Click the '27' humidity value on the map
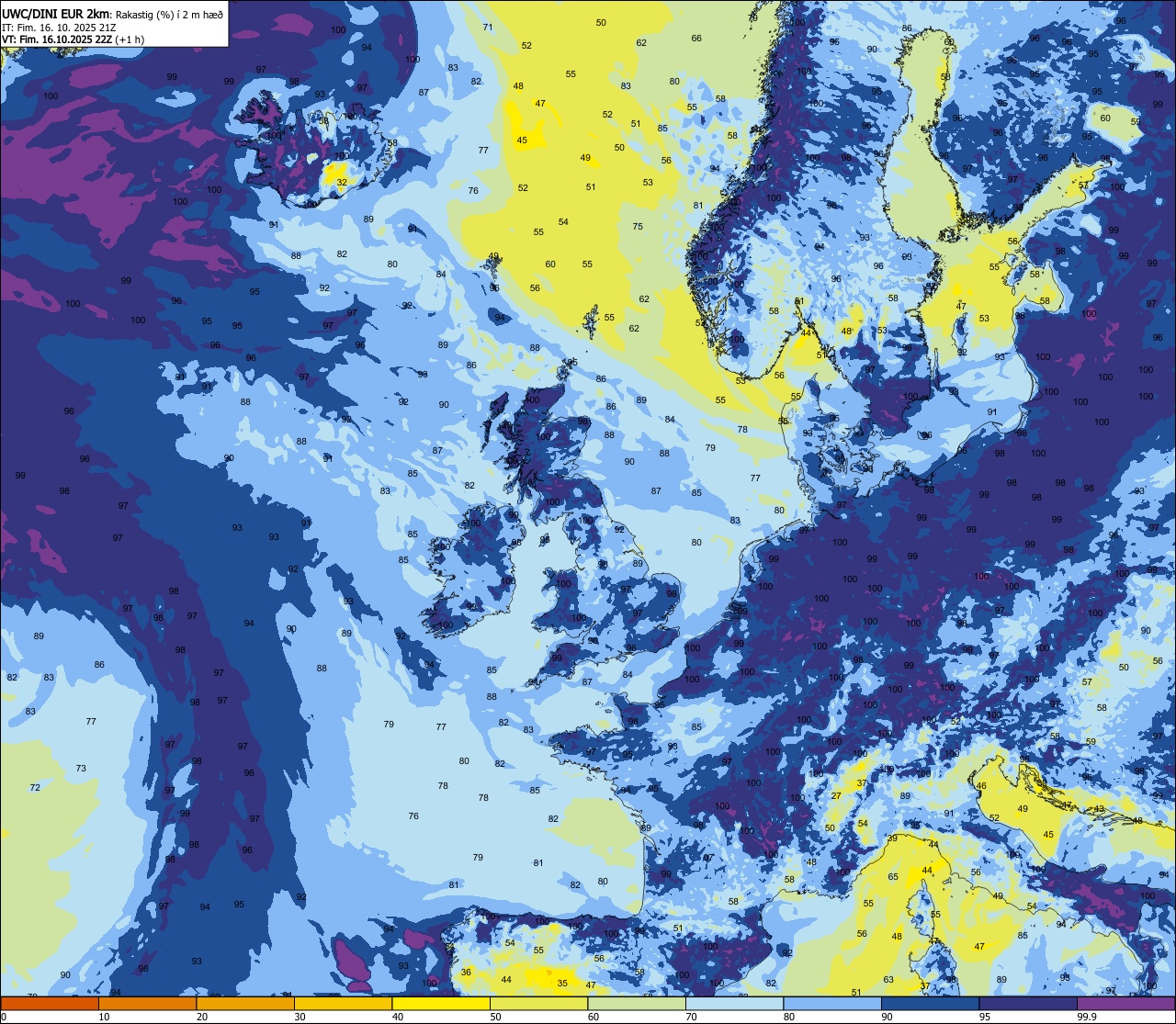 point(836,796)
